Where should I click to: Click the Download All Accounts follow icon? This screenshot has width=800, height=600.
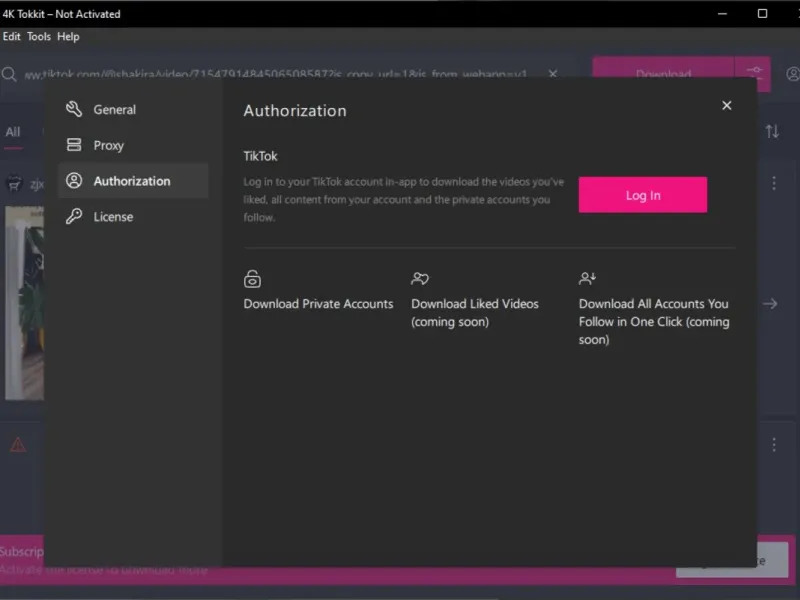[587, 279]
